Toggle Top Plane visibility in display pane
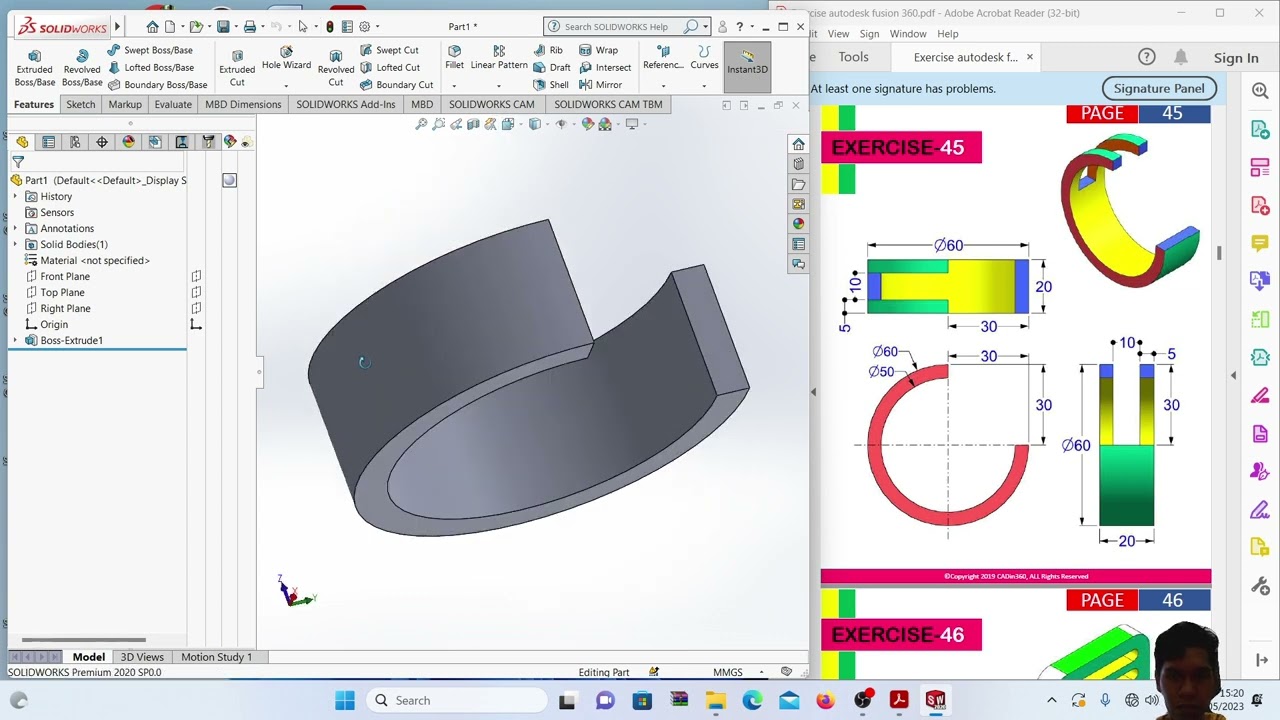The image size is (1280, 720). (196, 292)
